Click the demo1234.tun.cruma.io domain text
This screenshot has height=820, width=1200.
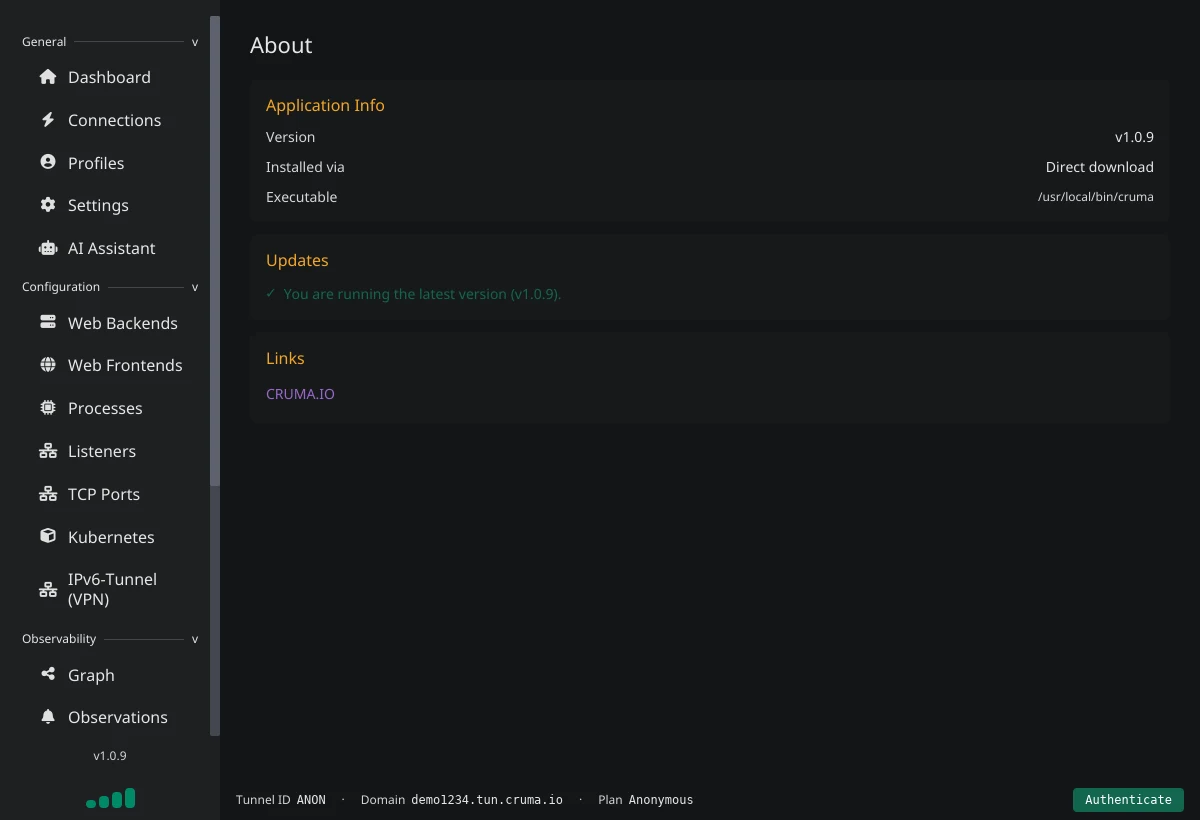(487, 800)
